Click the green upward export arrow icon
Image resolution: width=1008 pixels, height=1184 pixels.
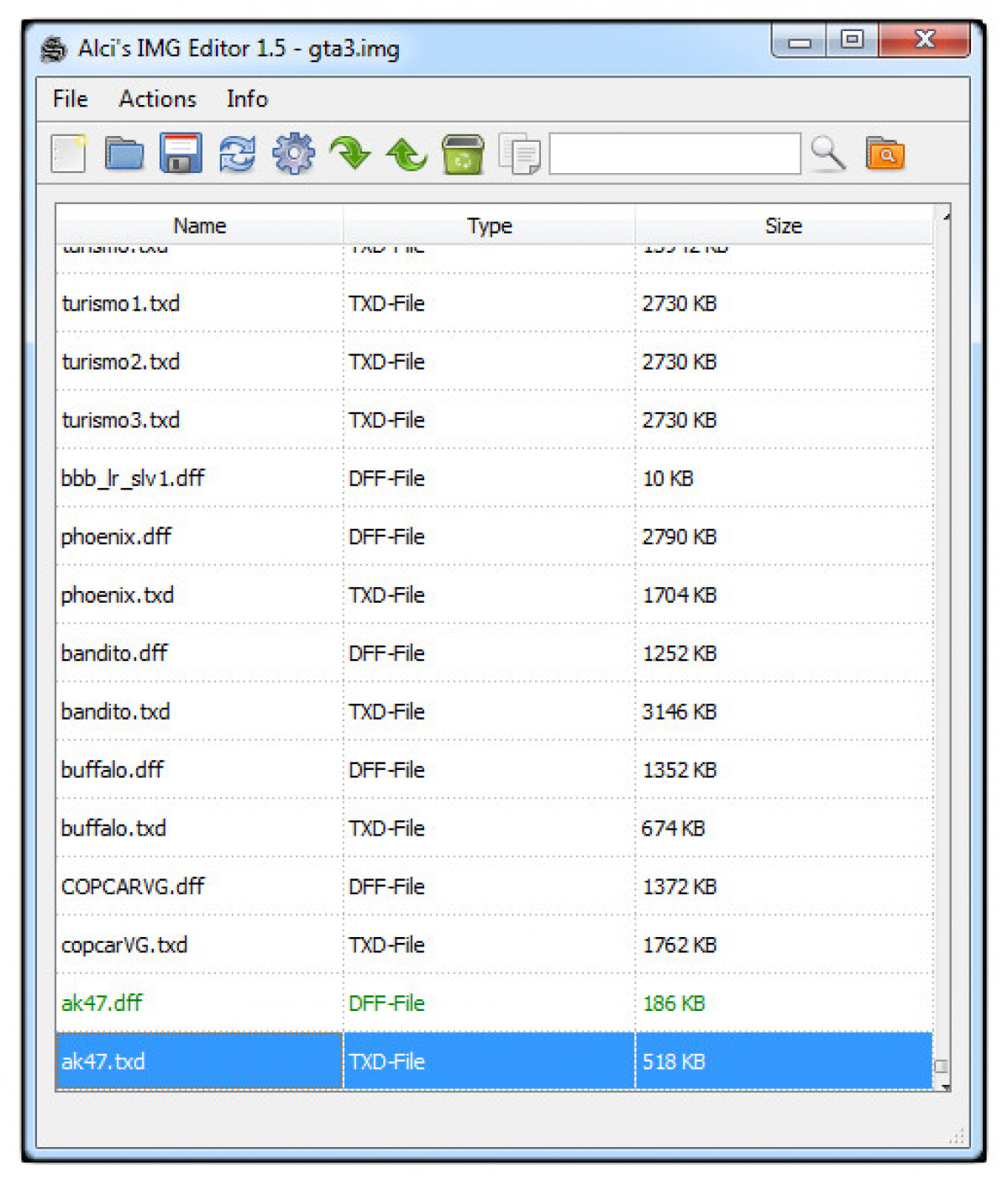[407, 155]
